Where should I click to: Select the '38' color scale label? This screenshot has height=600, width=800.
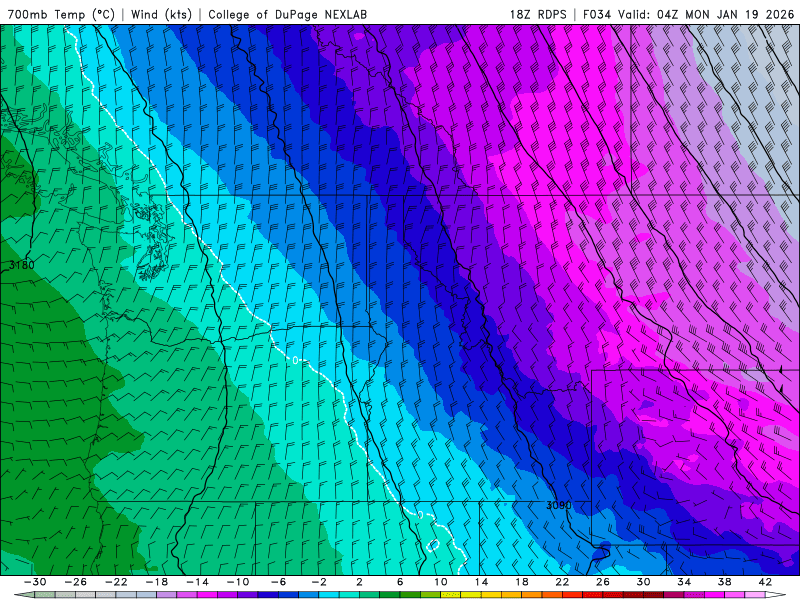click(724, 582)
